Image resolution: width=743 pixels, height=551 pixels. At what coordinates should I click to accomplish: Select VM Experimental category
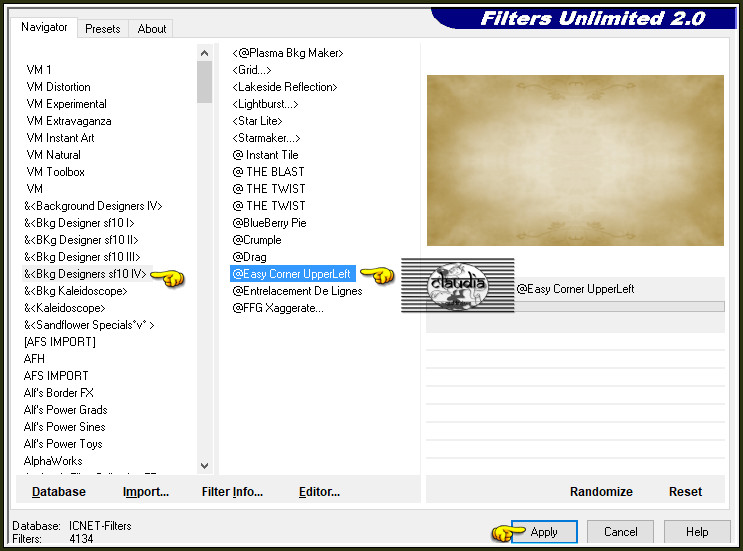pyautogui.click(x=66, y=104)
